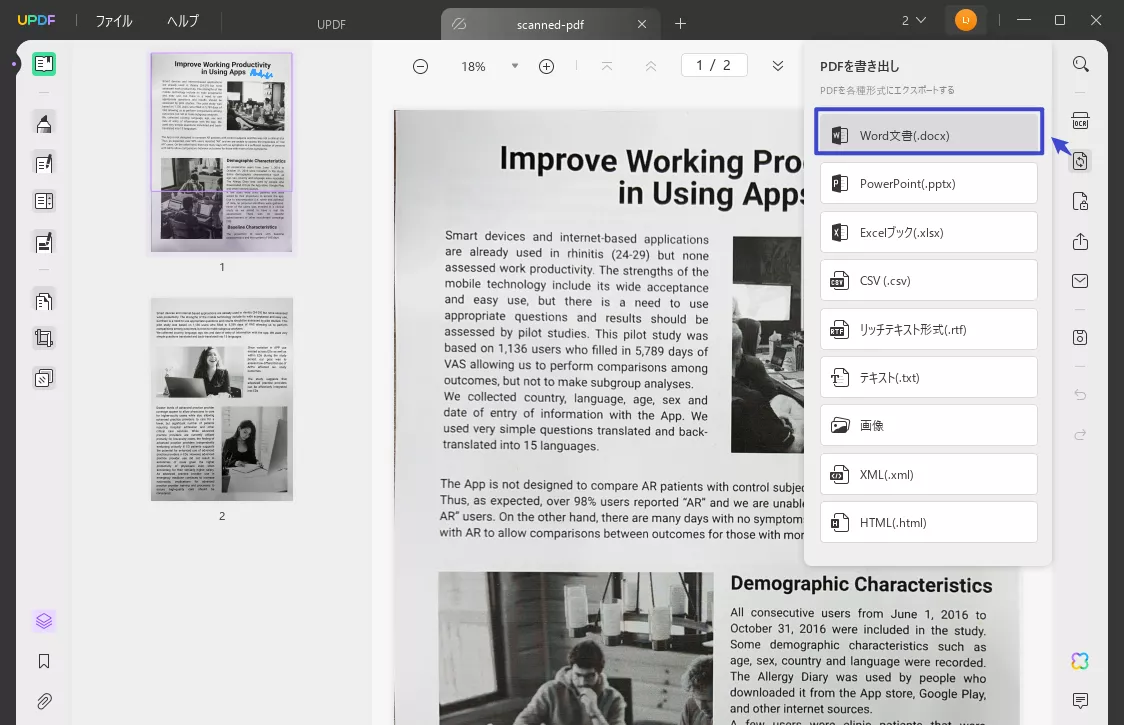This screenshot has width=1124, height=725.
Task: Click the user account avatar
Action: (x=966, y=20)
